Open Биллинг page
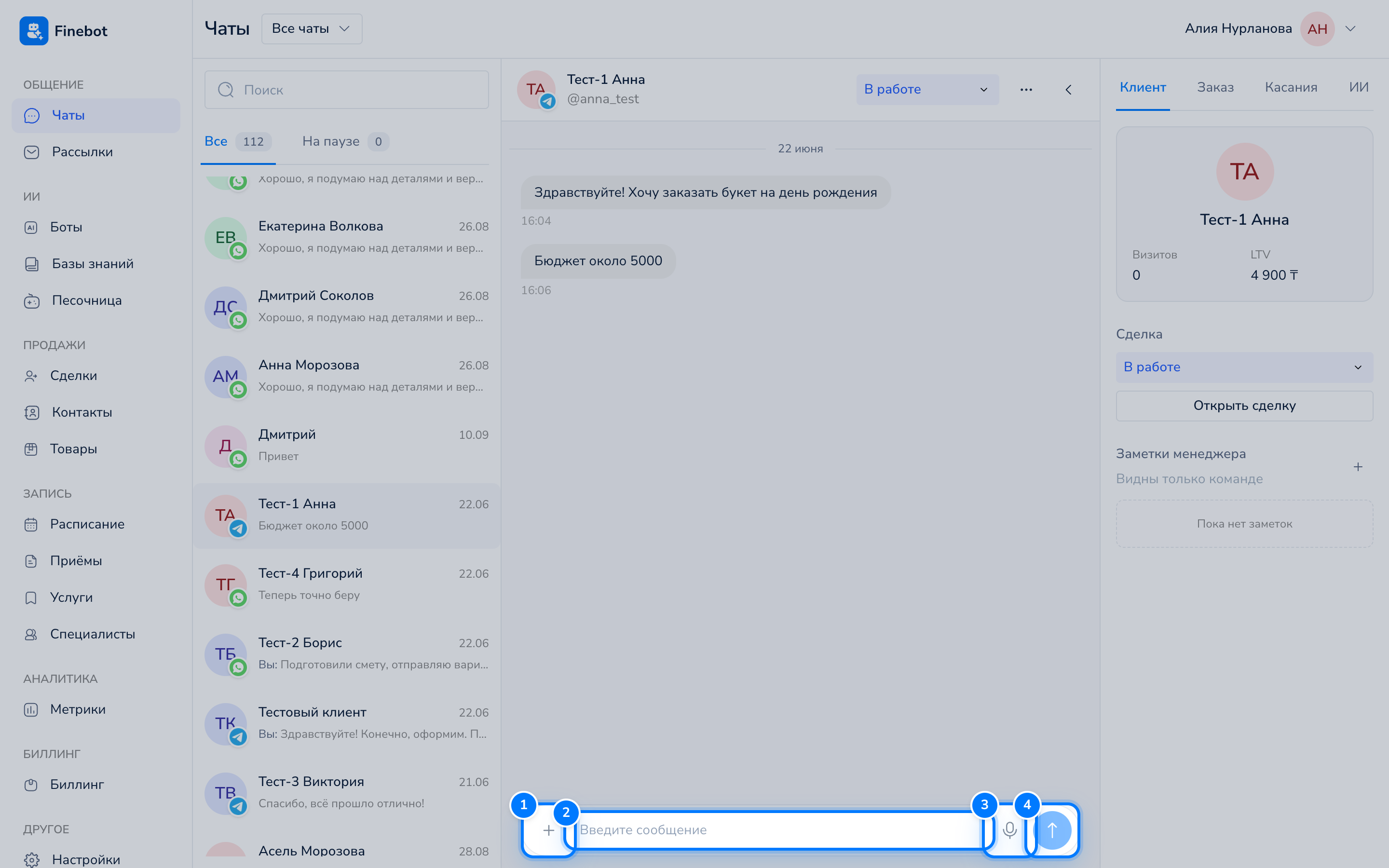 click(96, 785)
